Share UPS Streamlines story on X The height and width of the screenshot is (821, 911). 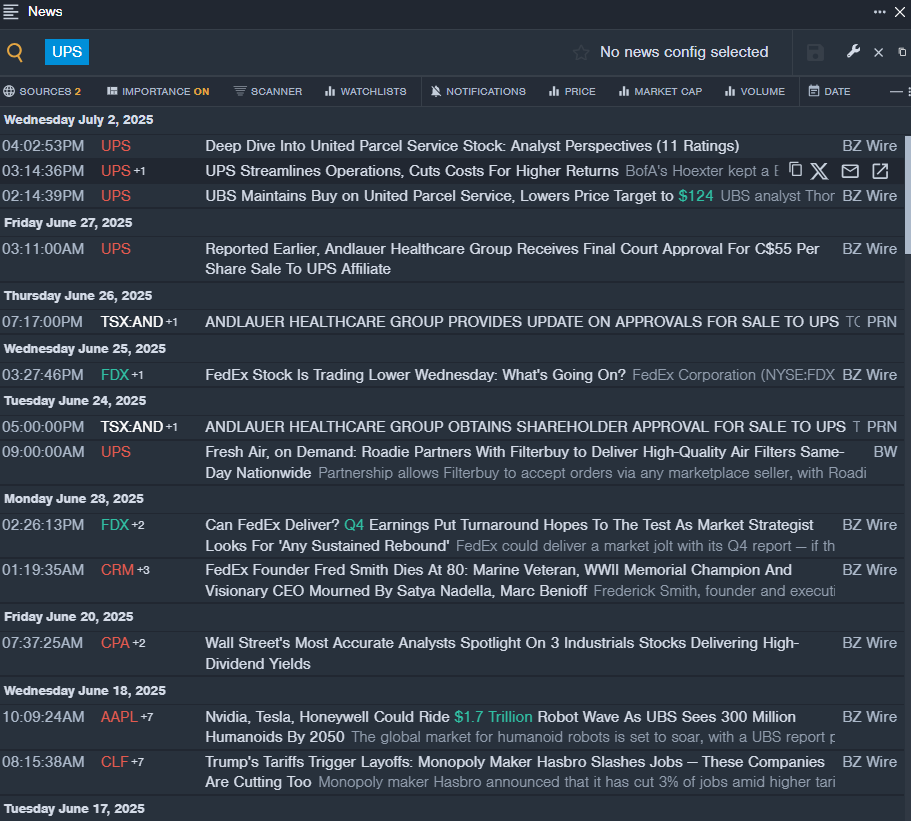820,171
